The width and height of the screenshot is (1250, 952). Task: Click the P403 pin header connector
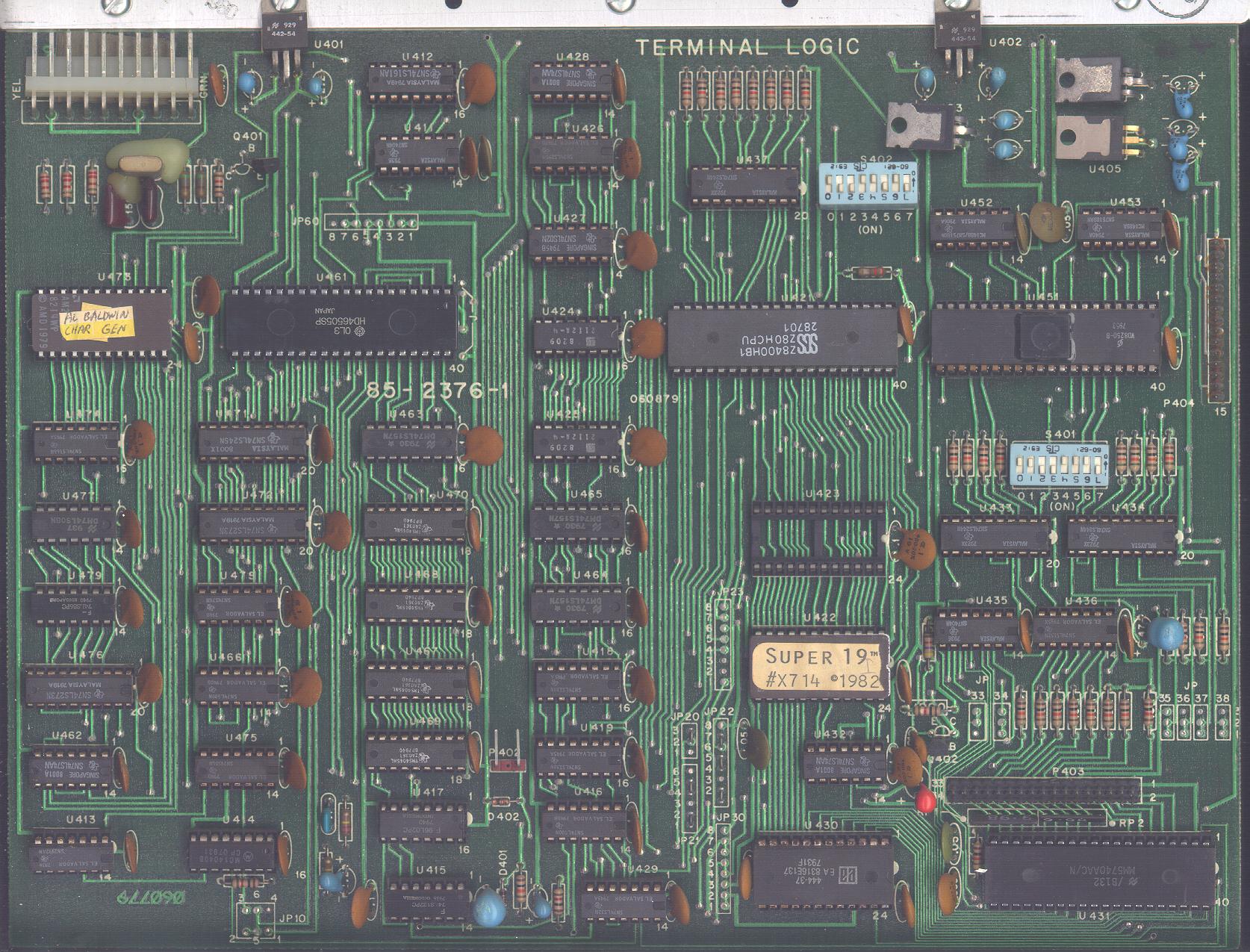pos(1042,790)
